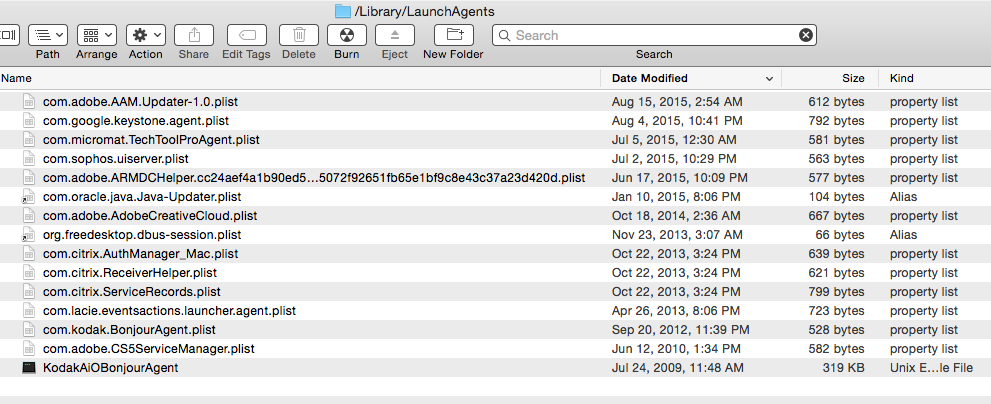Sort by Date Modified column header
This screenshot has width=991, height=404.
click(x=650, y=78)
